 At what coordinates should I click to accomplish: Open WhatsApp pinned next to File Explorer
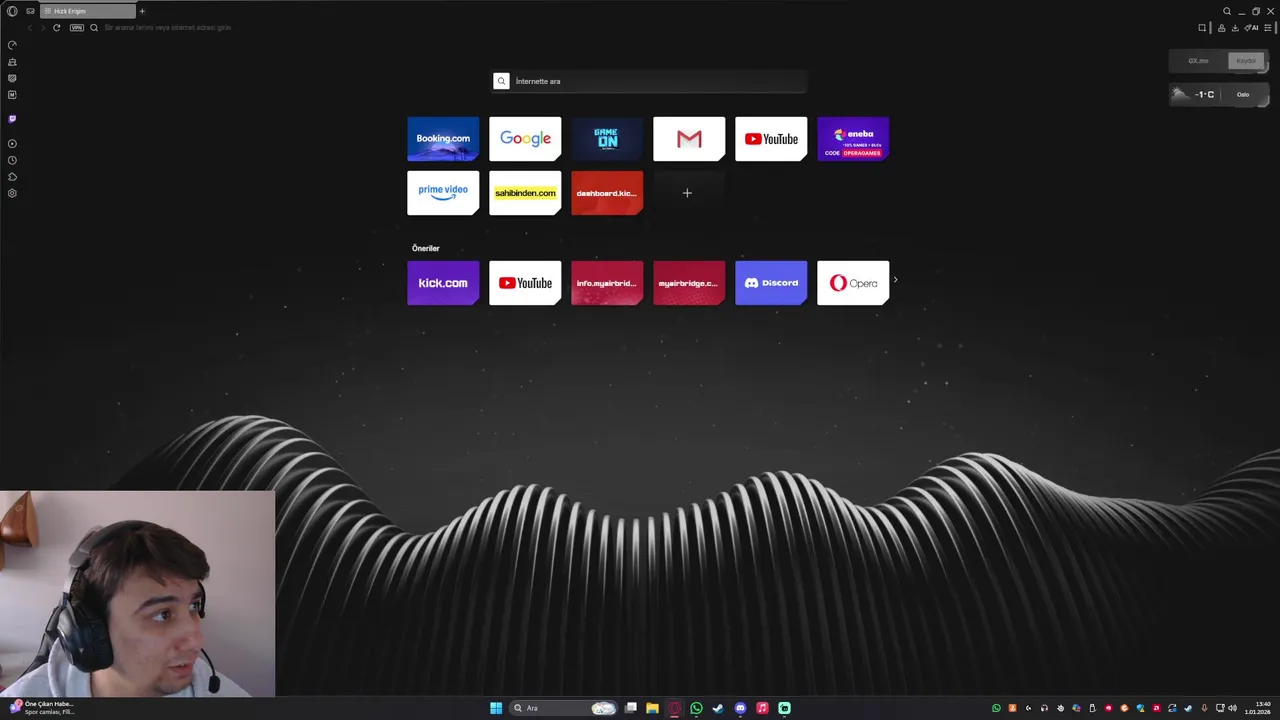(x=696, y=708)
